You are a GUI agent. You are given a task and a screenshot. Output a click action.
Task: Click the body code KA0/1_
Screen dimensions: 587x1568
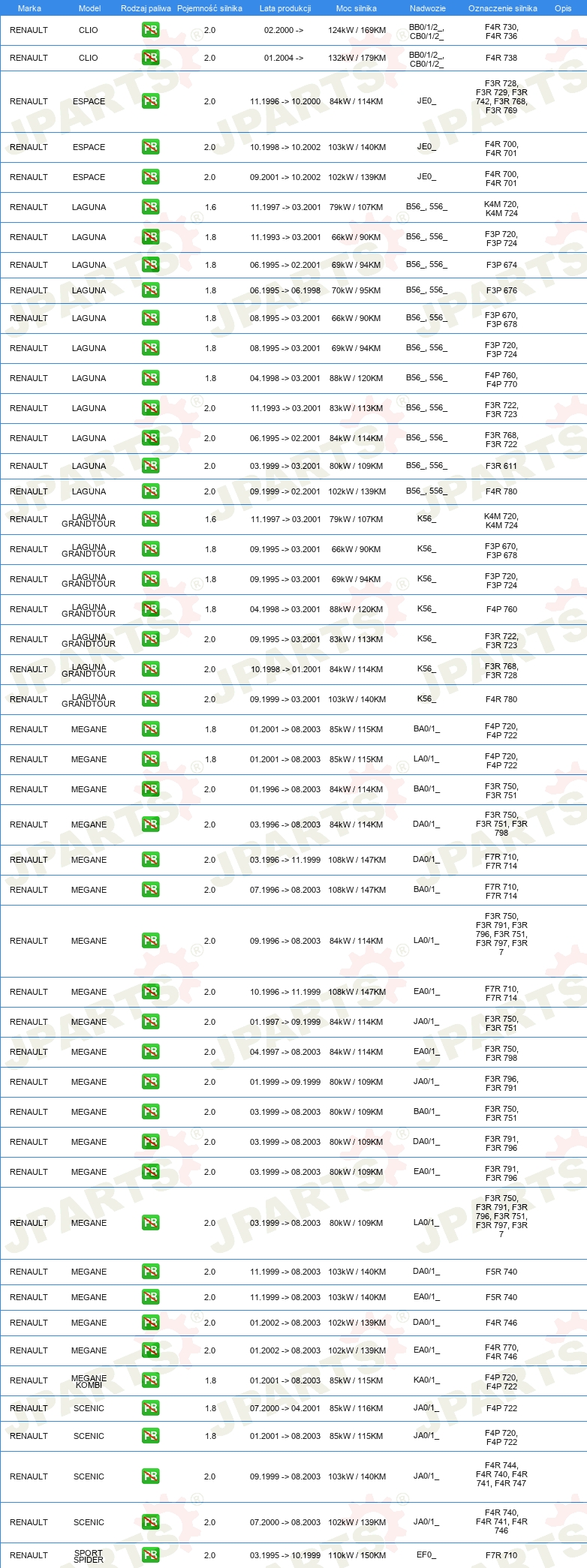[426, 1380]
